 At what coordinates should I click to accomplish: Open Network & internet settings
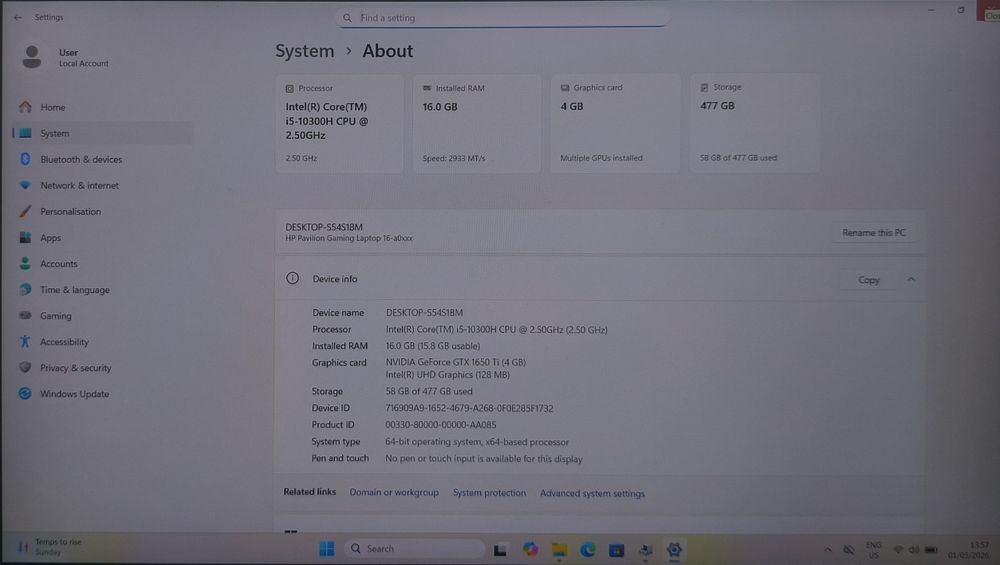click(102, 186)
